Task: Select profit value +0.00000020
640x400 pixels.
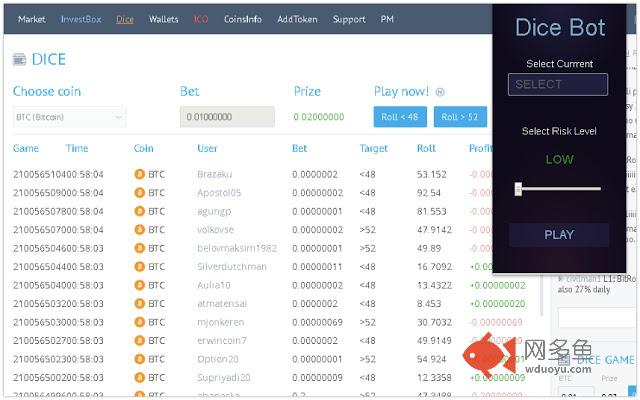Action: [498, 304]
